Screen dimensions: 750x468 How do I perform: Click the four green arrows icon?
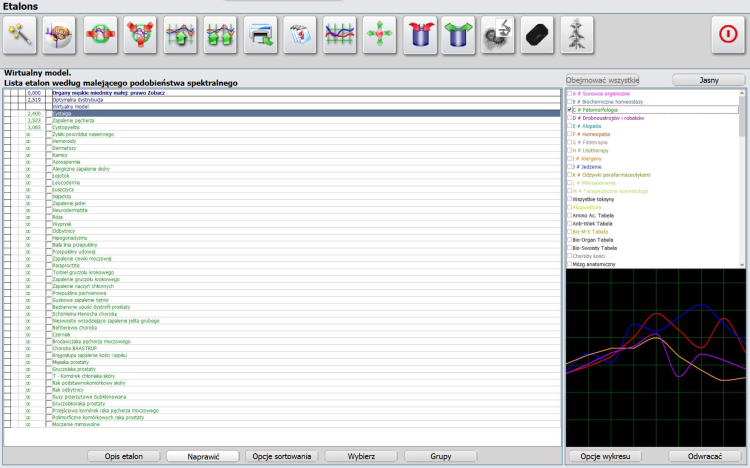point(378,35)
